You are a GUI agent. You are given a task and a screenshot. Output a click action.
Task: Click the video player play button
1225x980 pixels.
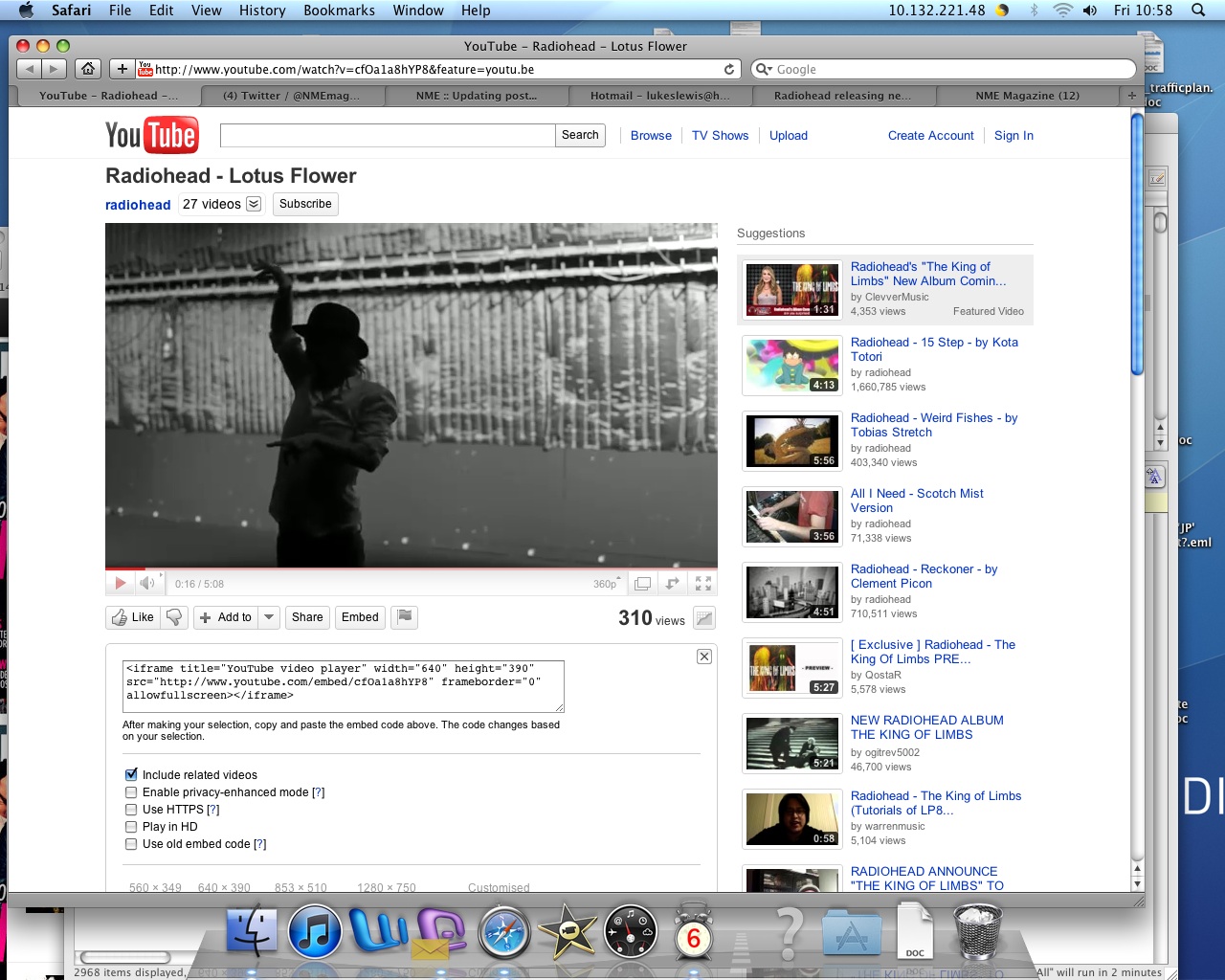point(121,583)
